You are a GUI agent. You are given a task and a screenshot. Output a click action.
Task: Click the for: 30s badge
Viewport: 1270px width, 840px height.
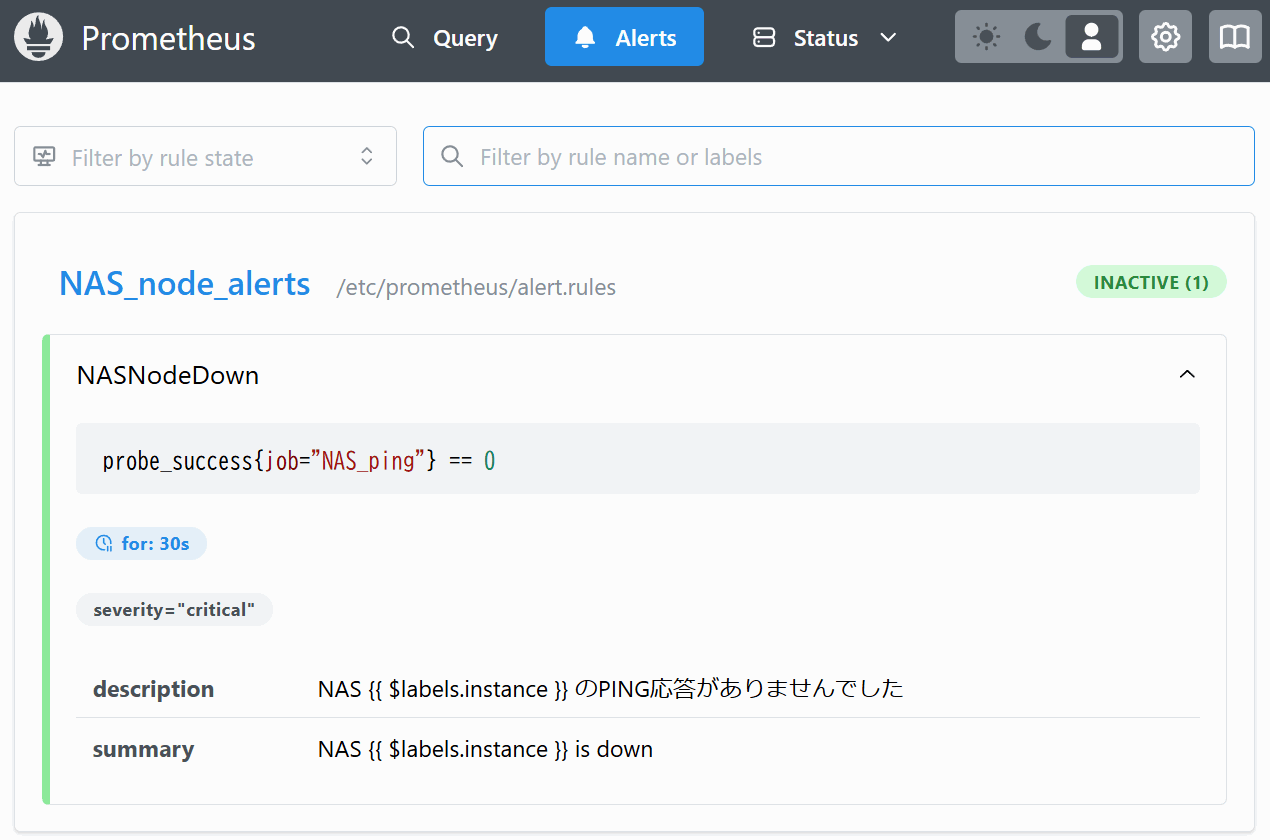coord(141,543)
